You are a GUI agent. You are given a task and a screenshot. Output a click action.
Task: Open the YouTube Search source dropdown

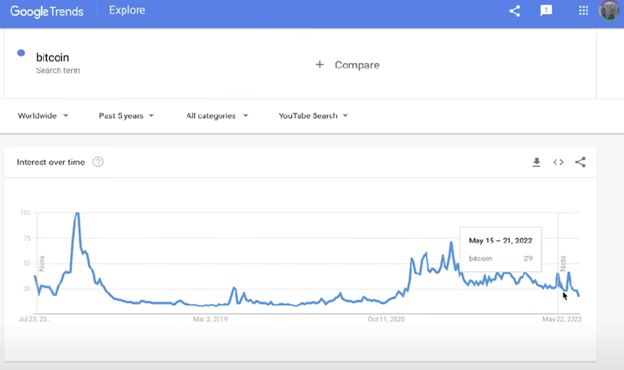313,116
